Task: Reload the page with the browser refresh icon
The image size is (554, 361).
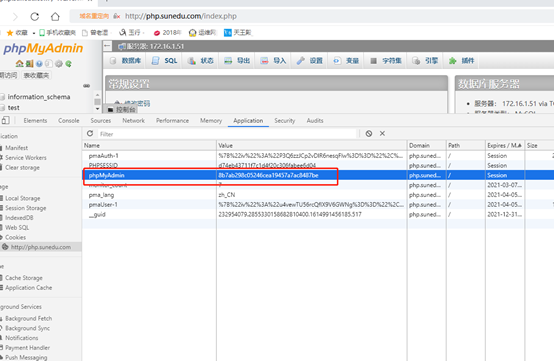Action: point(35,16)
